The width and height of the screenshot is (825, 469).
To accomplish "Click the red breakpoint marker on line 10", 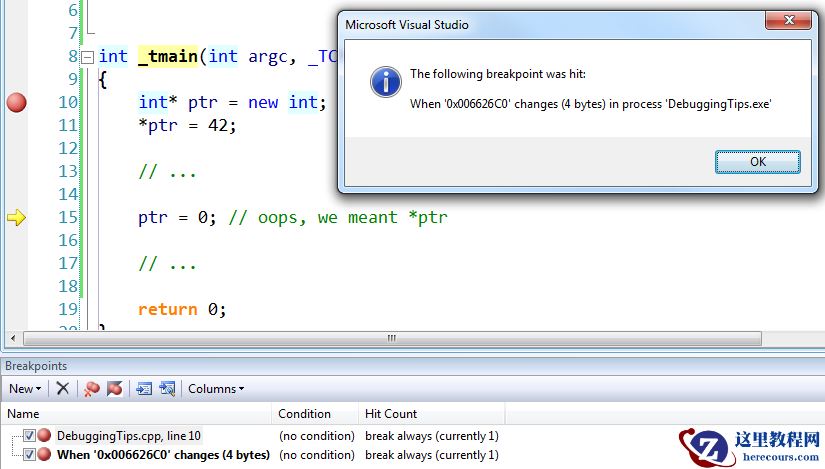I will point(16,102).
